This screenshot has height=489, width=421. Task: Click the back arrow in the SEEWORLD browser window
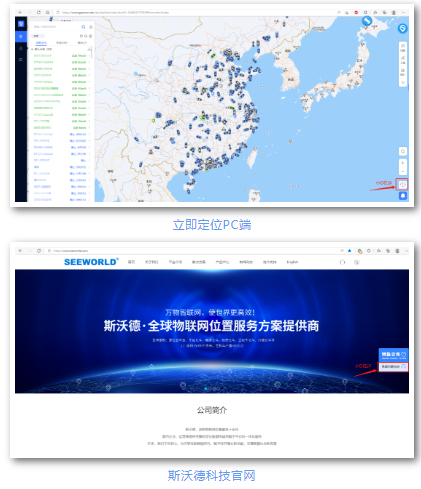pyautogui.click(x=21, y=251)
